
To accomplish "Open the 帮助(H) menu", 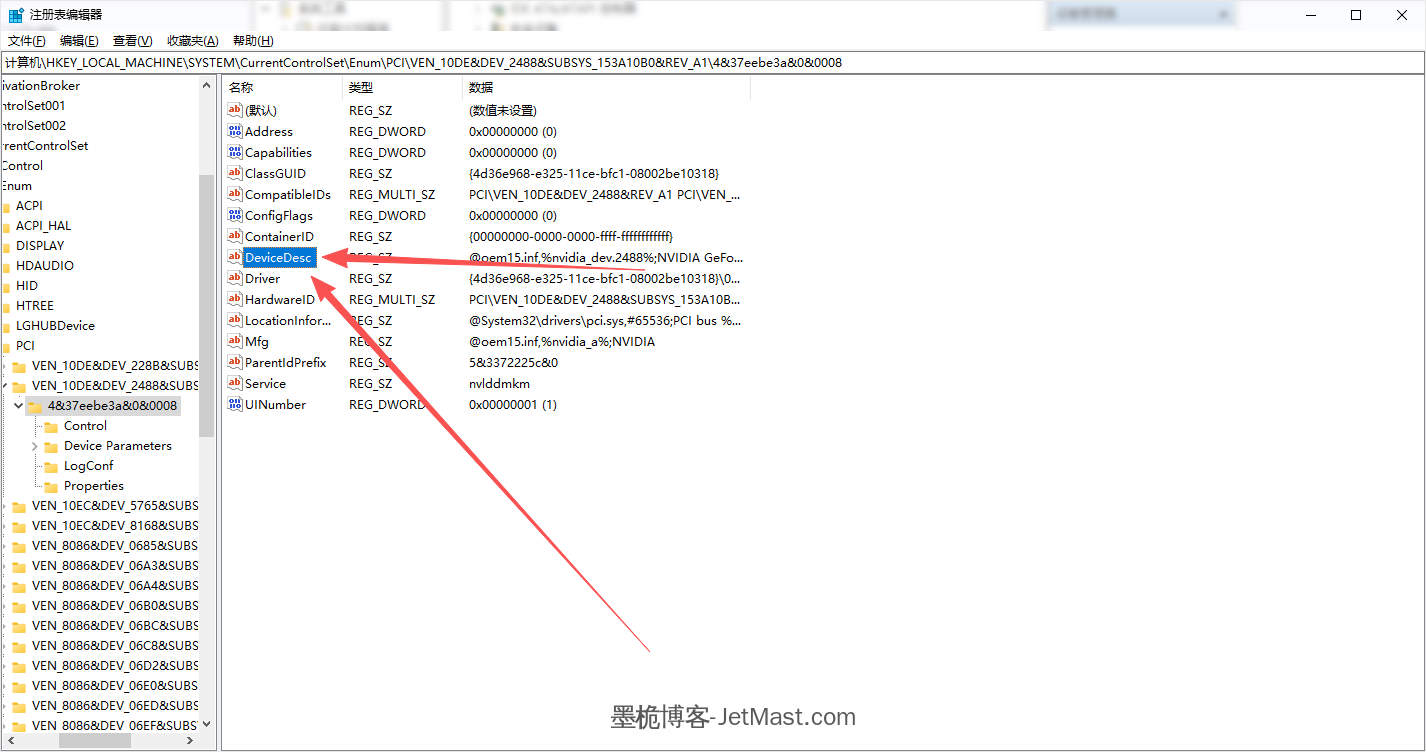I will click(x=253, y=41).
